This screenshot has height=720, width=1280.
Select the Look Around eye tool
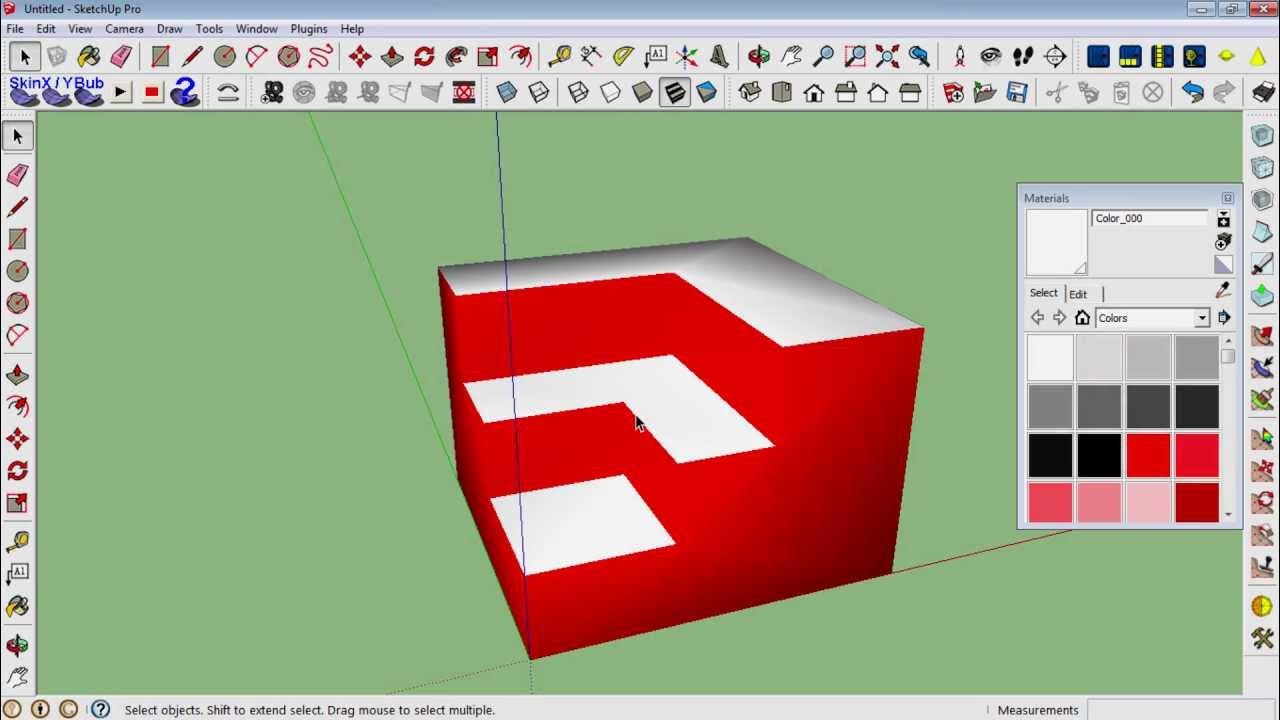(x=990, y=57)
